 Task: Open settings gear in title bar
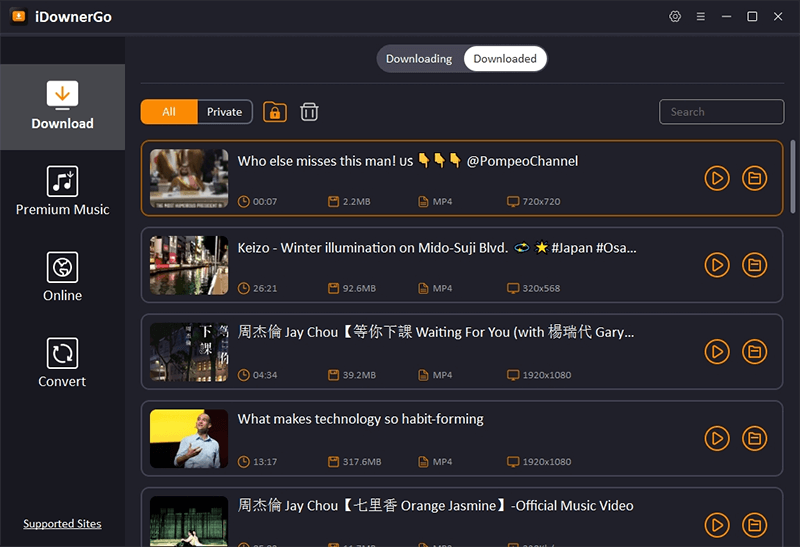pyautogui.click(x=675, y=17)
